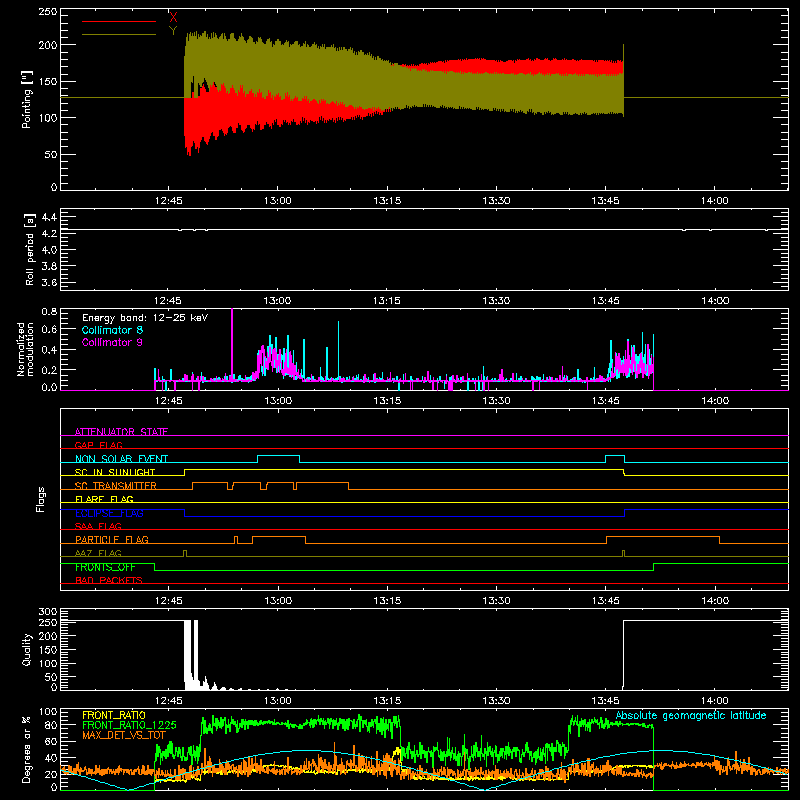Click the 'Collimator 8' legend entry
800x800 pixels.
click(x=112, y=330)
